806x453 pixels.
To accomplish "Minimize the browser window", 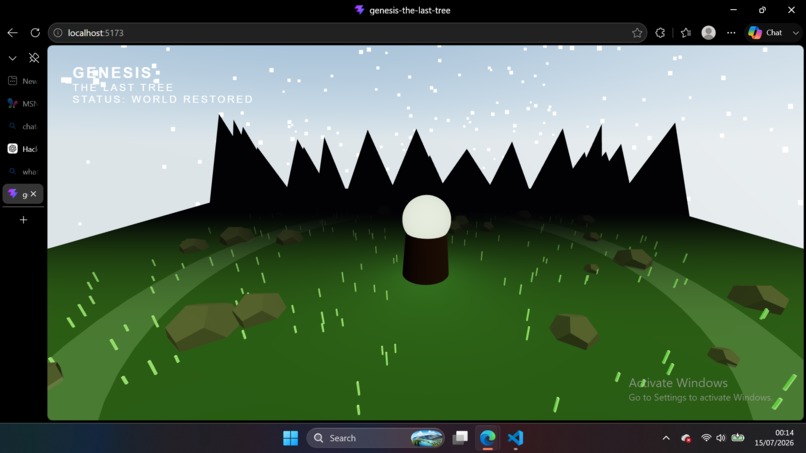I will click(x=734, y=10).
